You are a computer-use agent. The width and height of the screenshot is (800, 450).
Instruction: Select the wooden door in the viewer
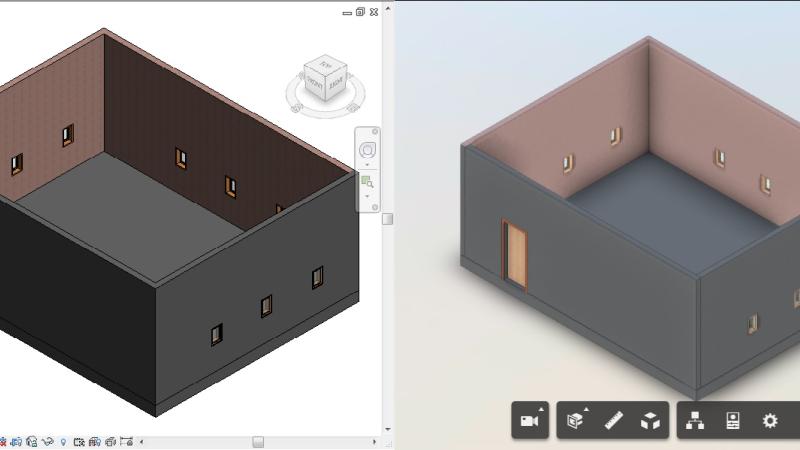(516, 255)
